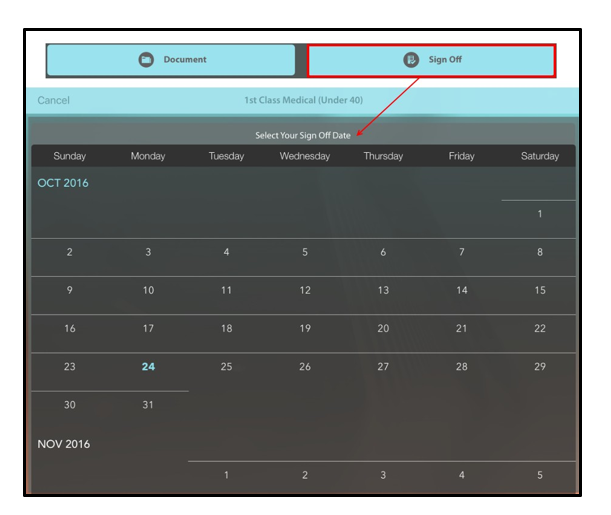Pick October 7 in the Friday column
Screen dimensions: 611x515
[x=461, y=252]
